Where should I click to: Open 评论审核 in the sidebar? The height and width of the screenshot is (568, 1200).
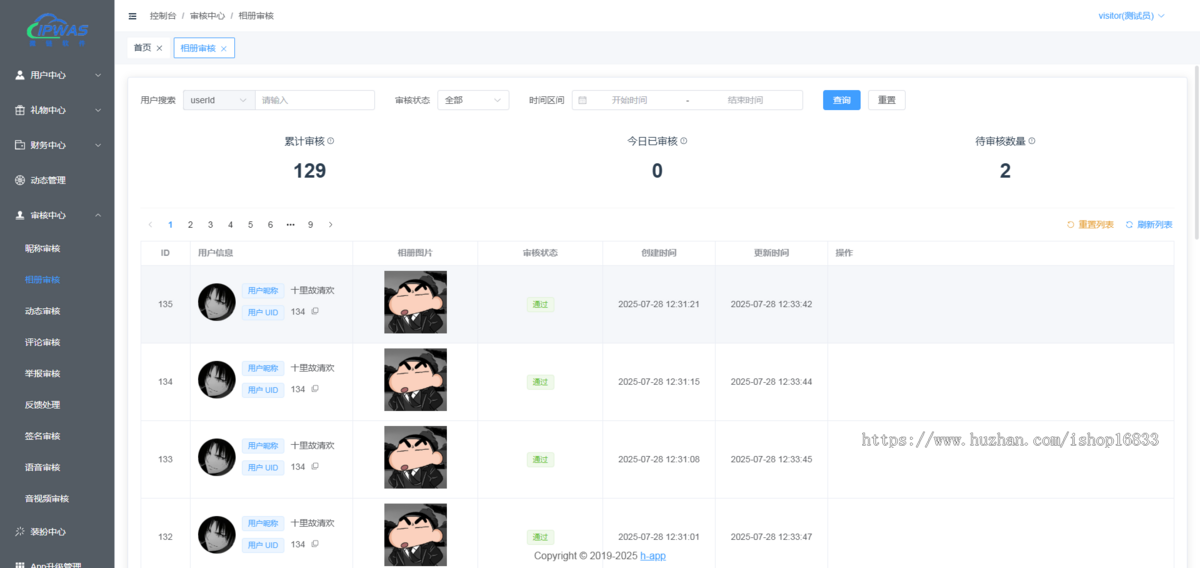[43, 342]
